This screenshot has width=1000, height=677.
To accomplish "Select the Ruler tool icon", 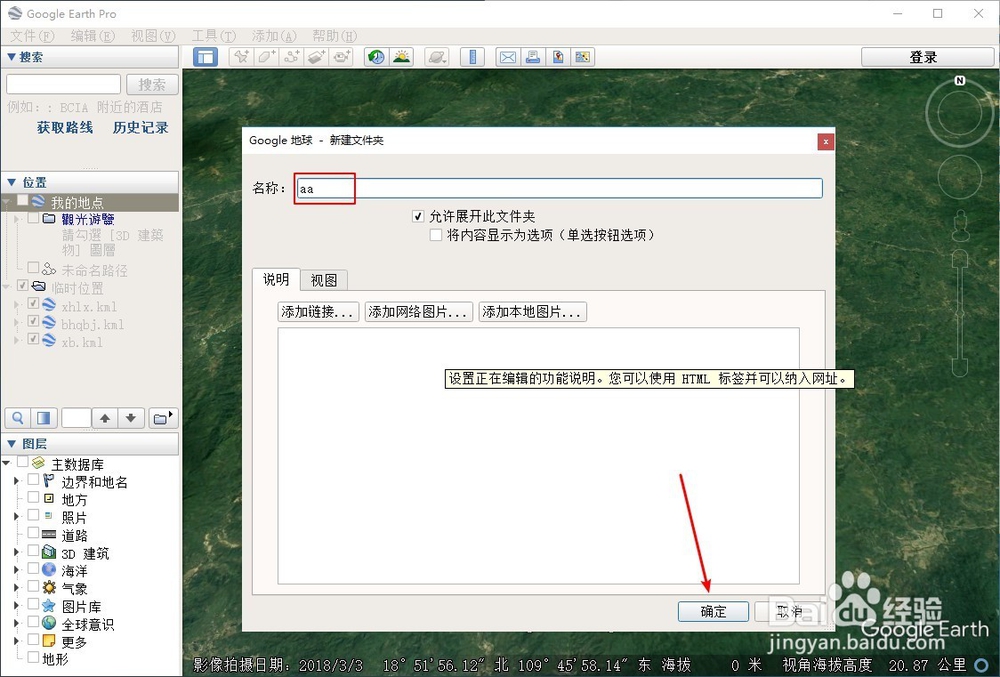I will [x=473, y=57].
